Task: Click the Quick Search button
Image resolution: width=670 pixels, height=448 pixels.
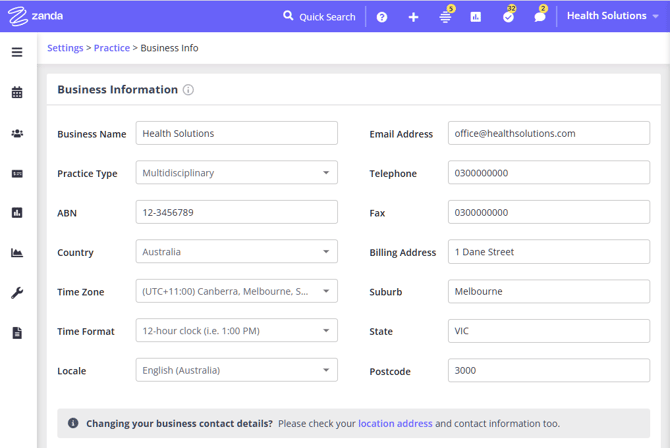Action: [319, 17]
